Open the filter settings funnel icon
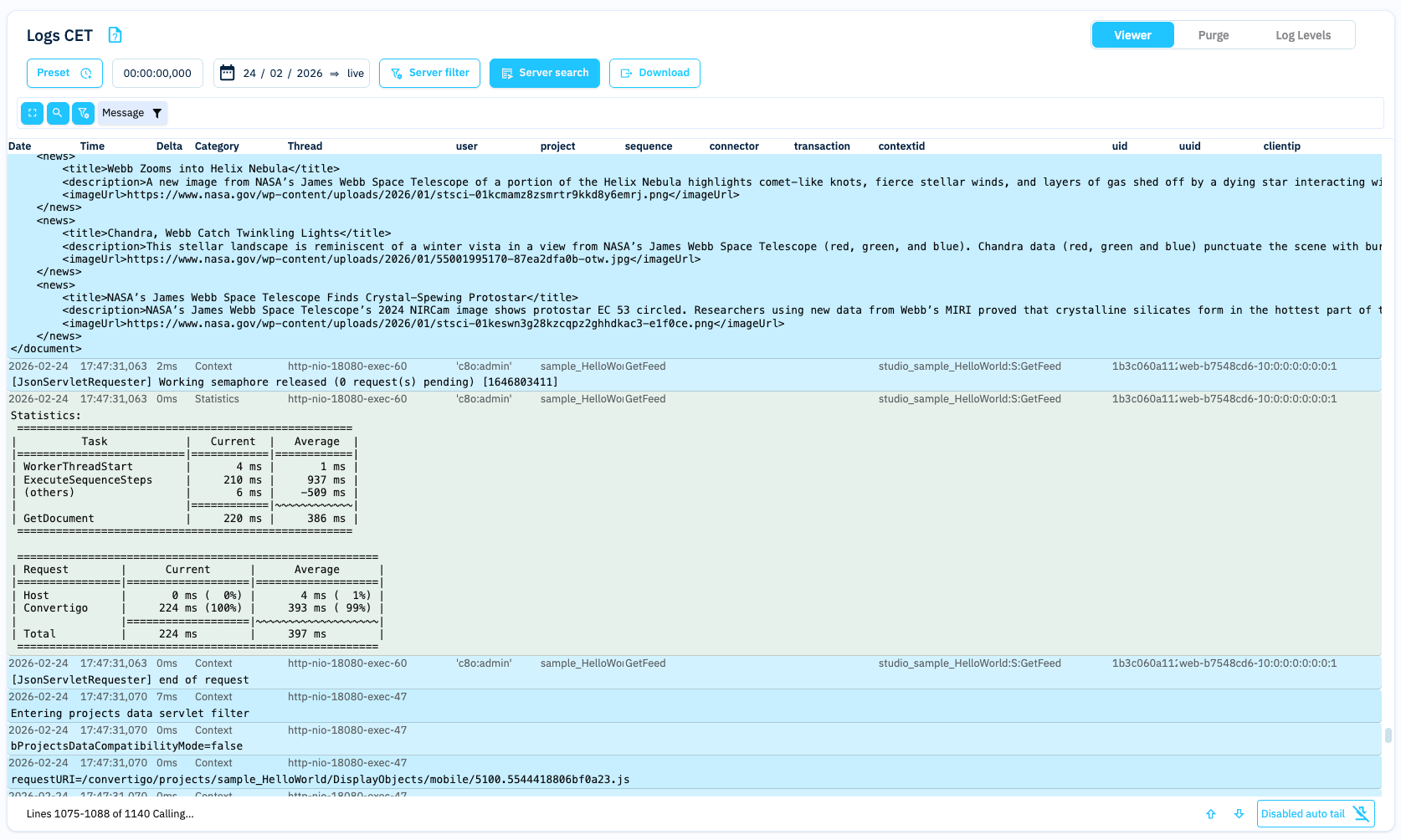Screen dimensions: 1401x840 tap(83, 113)
